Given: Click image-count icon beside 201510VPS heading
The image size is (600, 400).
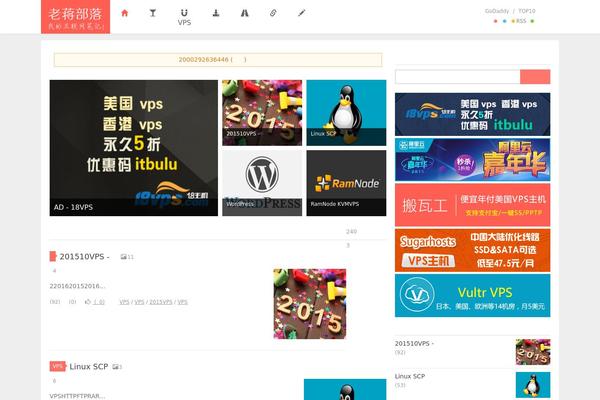Looking at the screenshot, I should click(x=124, y=257).
